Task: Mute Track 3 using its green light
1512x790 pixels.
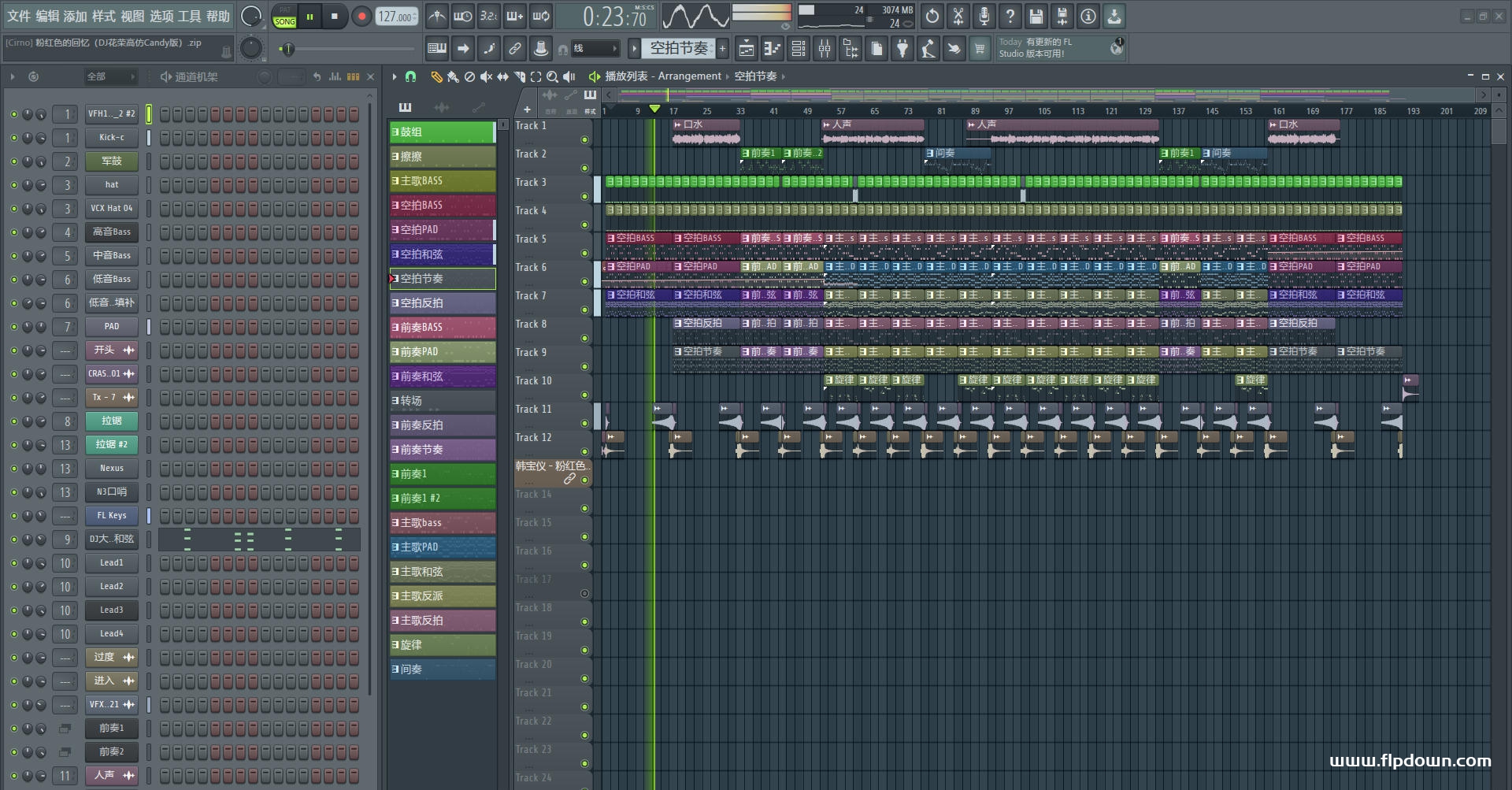Action: [584, 196]
